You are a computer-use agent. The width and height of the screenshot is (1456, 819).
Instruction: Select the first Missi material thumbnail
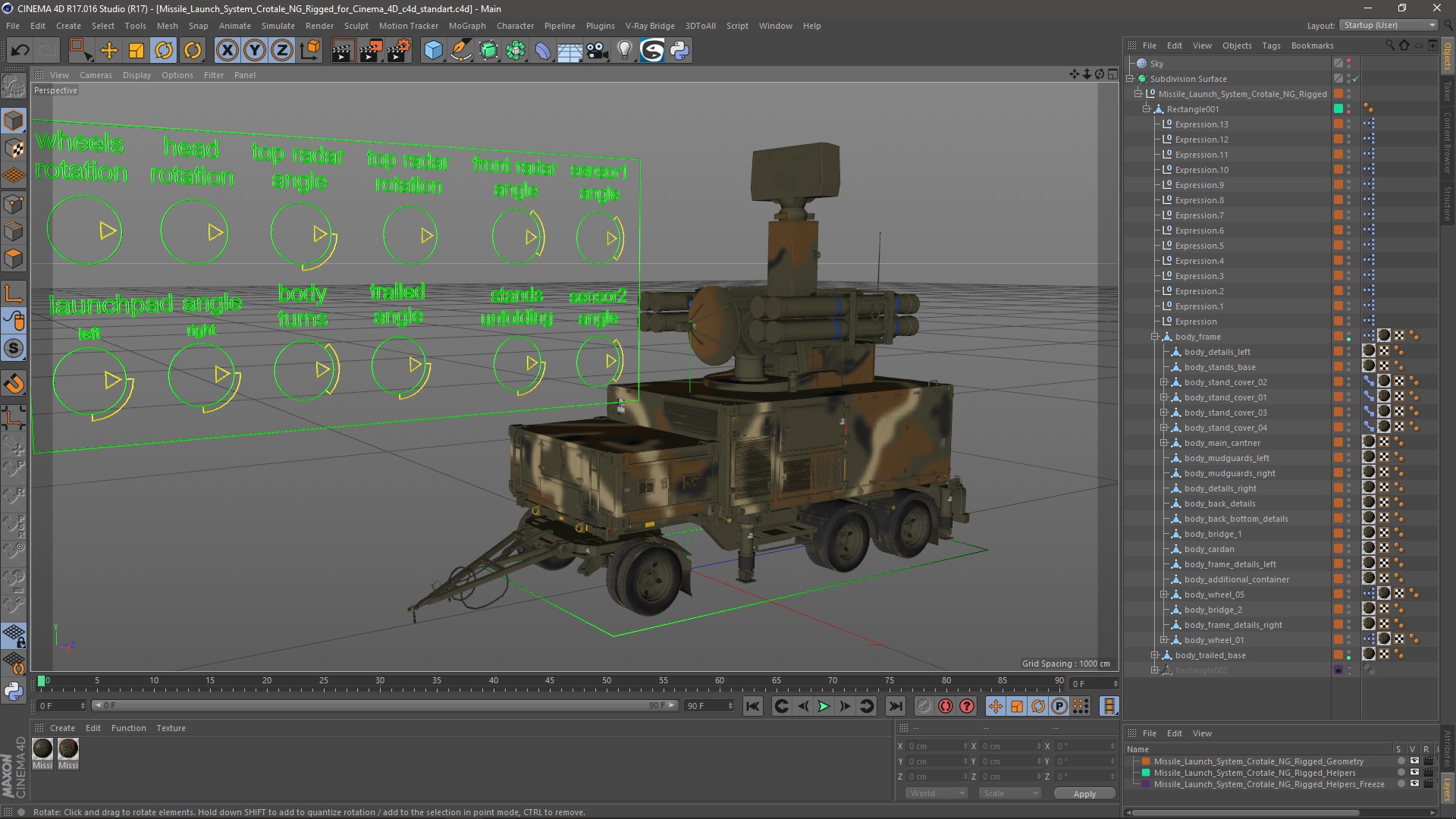(42, 748)
